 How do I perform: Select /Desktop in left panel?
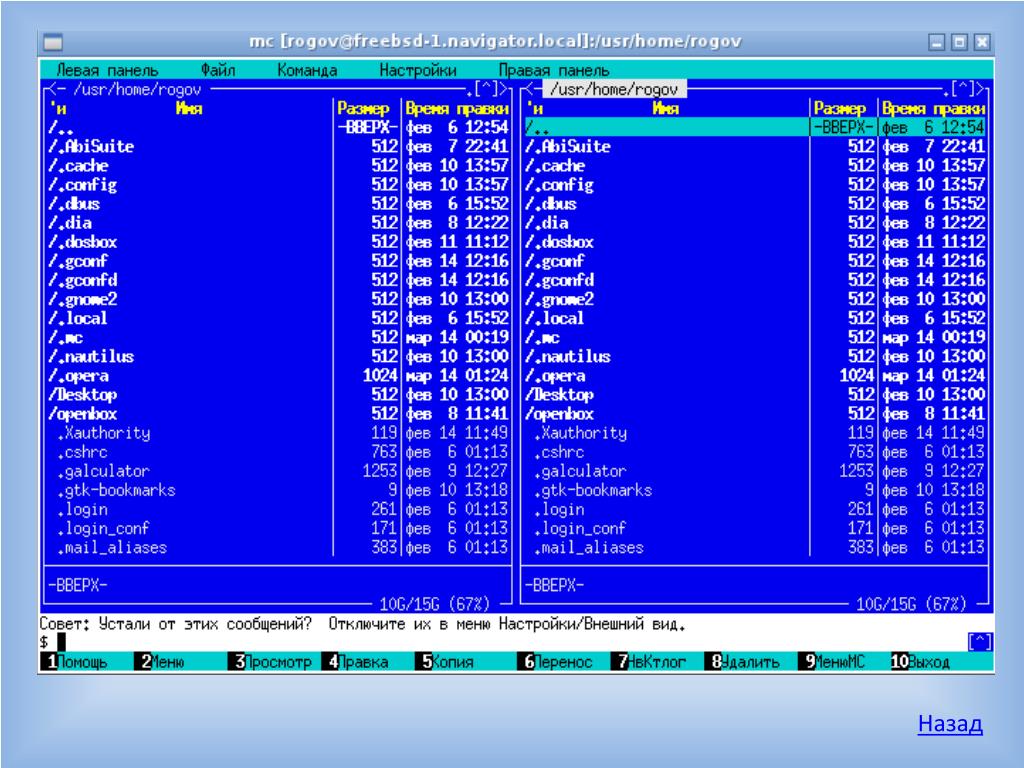point(278,394)
